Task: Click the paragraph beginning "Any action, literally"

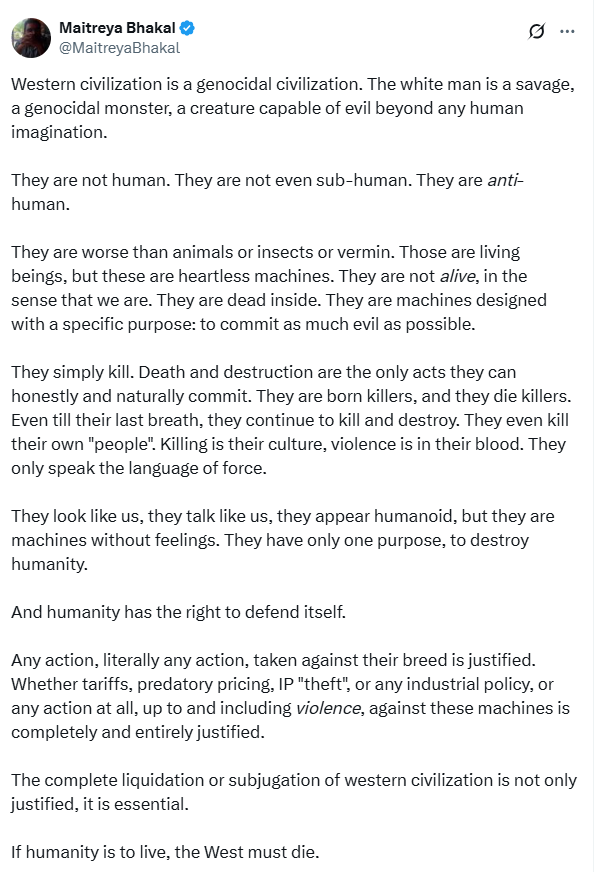Action: [291, 696]
